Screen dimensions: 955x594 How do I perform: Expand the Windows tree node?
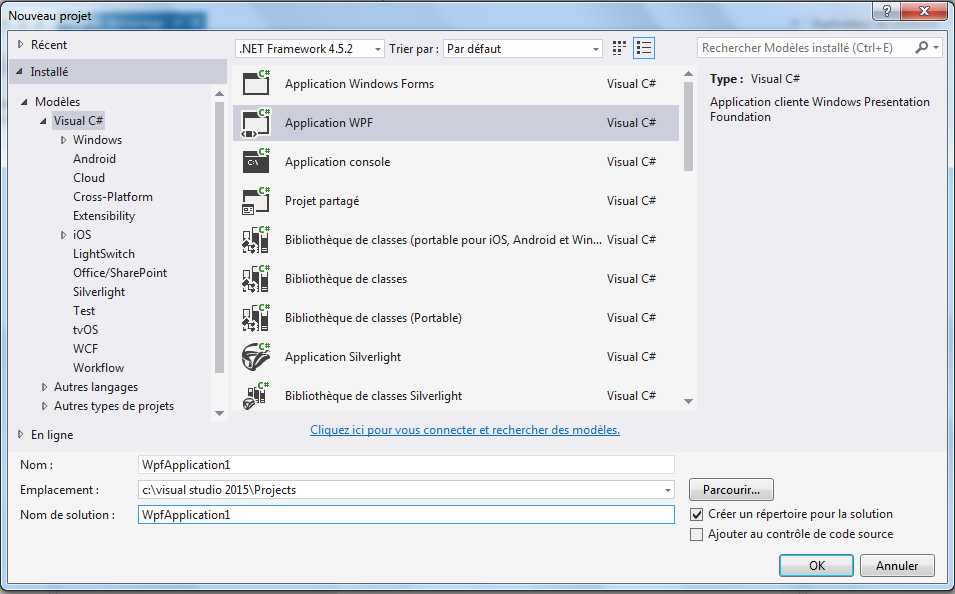tap(63, 139)
